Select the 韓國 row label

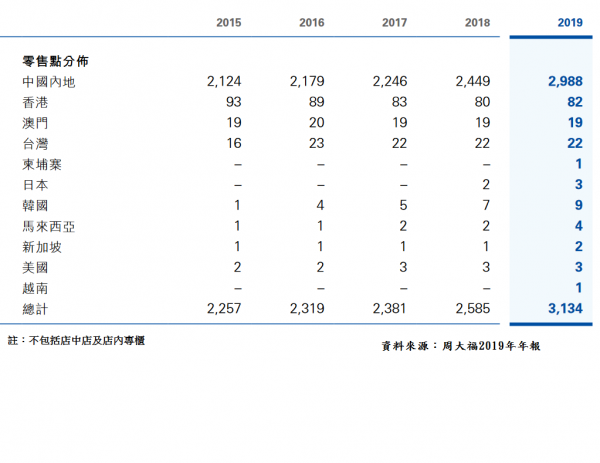(x=35, y=206)
